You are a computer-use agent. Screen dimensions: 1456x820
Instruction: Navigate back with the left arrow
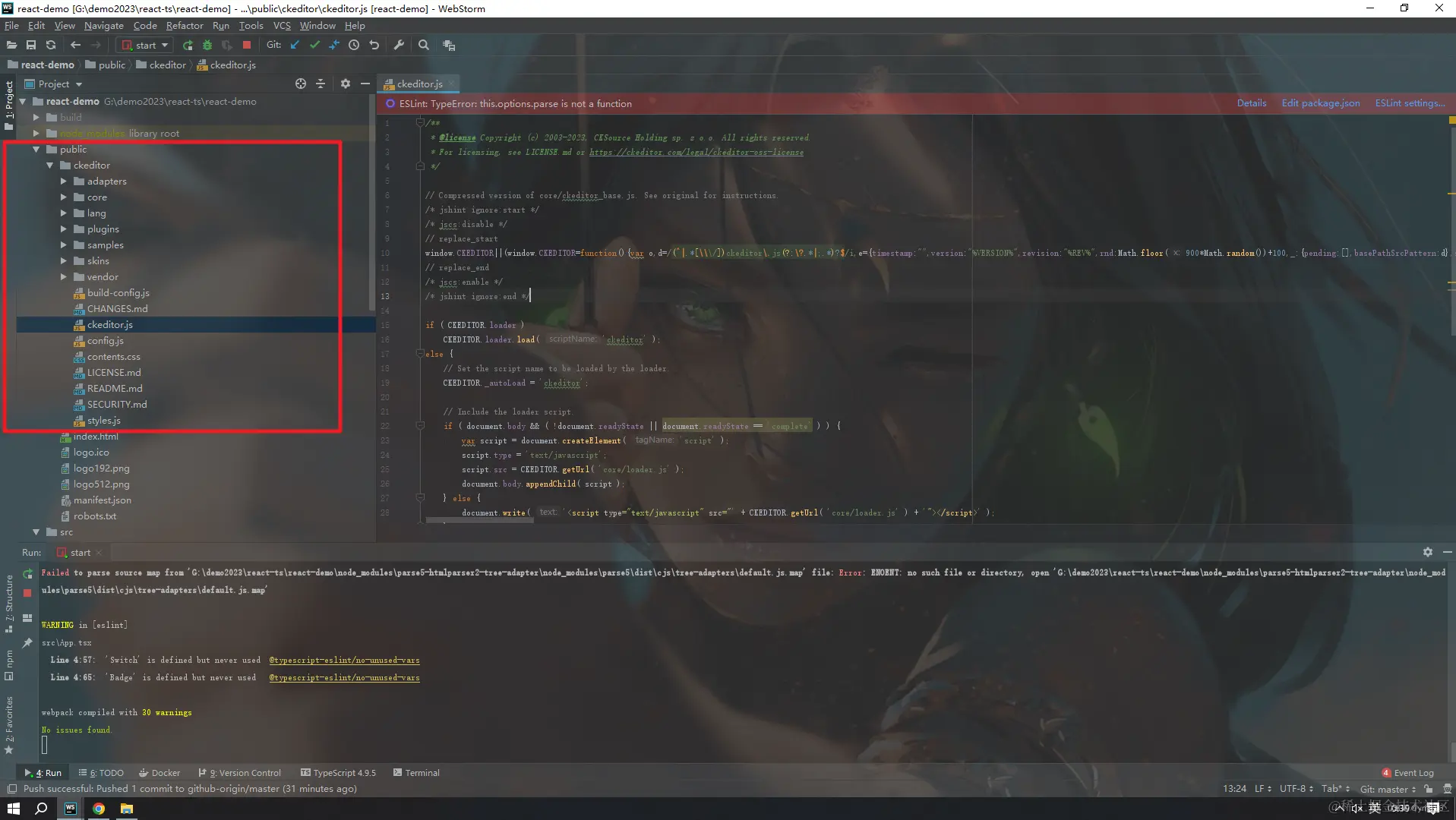[x=75, y=46]
